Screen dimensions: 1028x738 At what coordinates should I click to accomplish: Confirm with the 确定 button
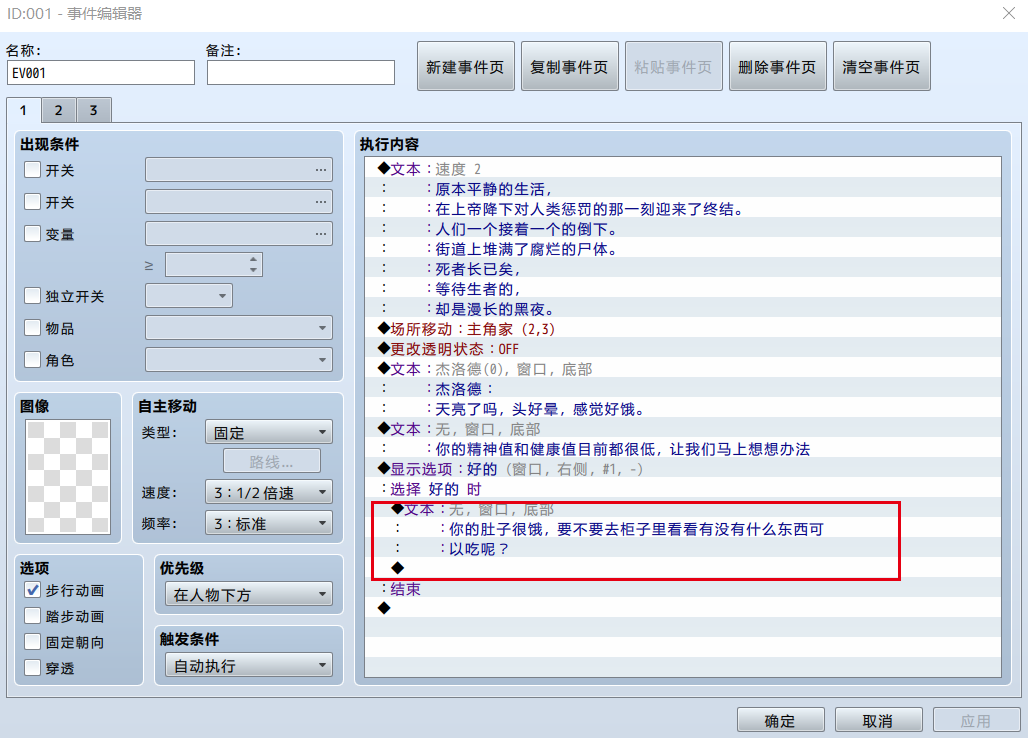tap(780, 720)
